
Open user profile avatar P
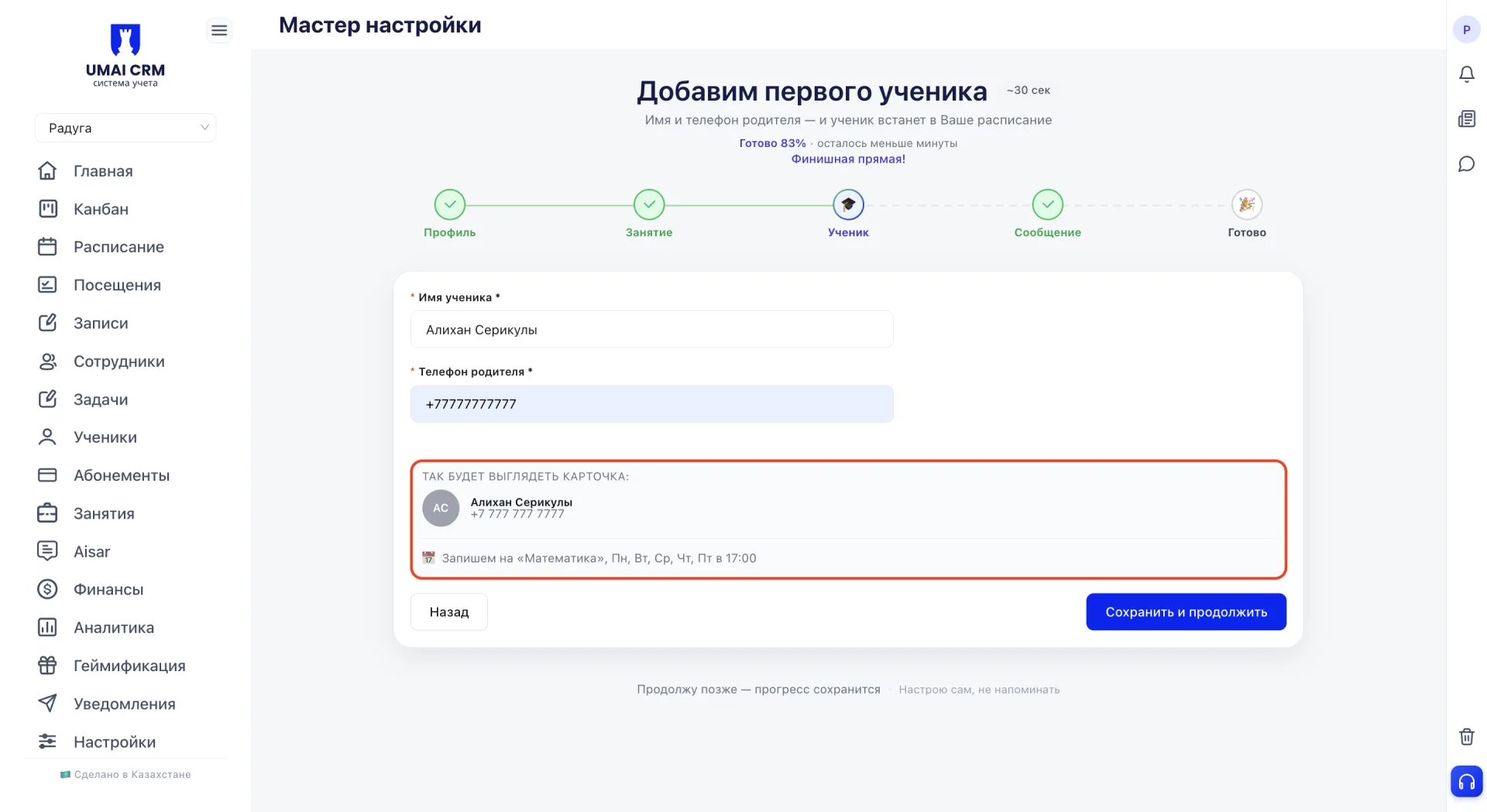point(1466,29)
